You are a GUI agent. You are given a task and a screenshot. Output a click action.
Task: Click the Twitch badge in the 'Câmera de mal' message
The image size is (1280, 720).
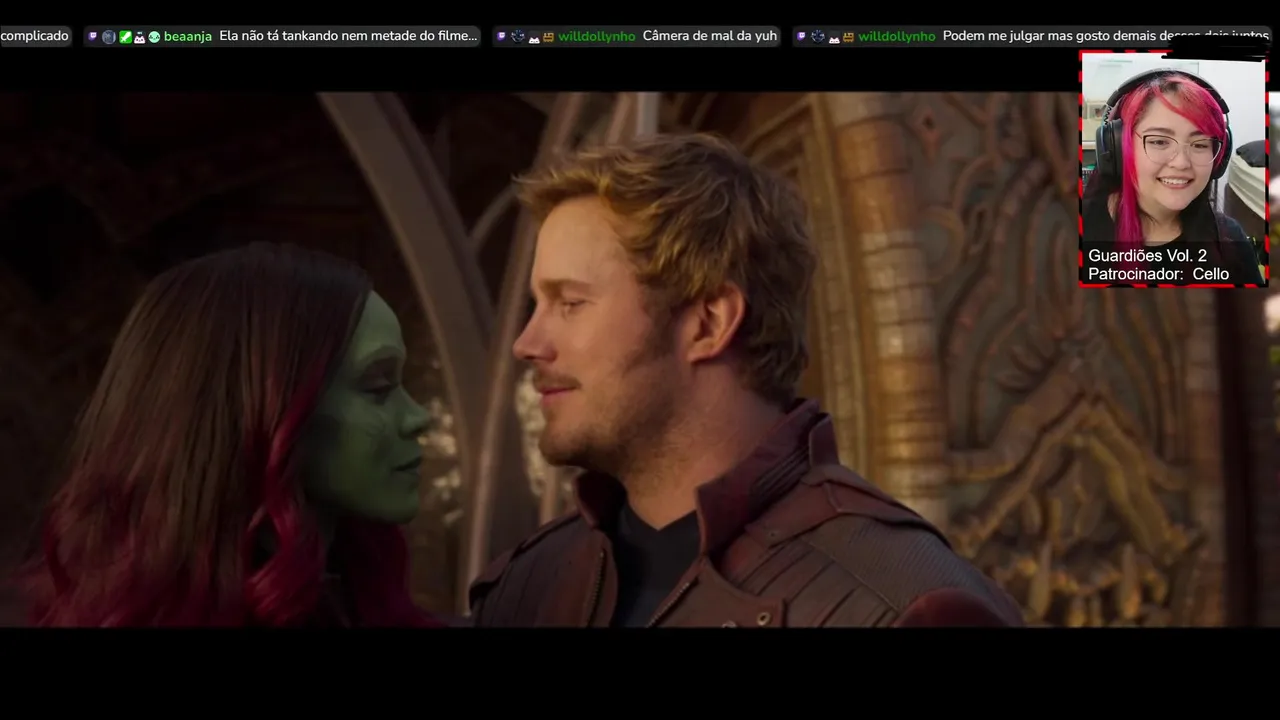502,36
